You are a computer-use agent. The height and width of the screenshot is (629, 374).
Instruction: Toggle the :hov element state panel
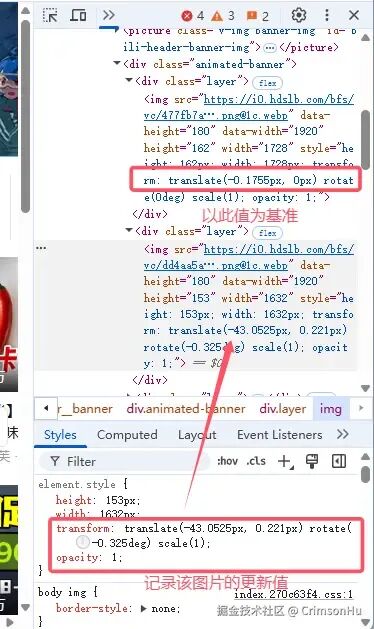click(228, 461)
